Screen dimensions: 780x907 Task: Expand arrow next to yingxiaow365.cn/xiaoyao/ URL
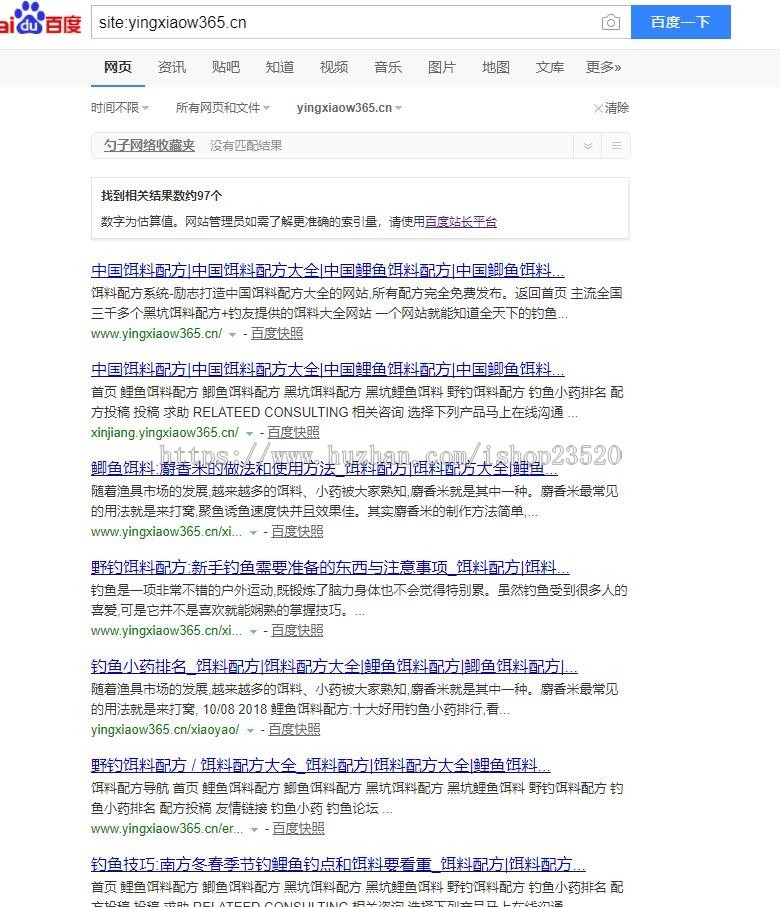[250, 731]
